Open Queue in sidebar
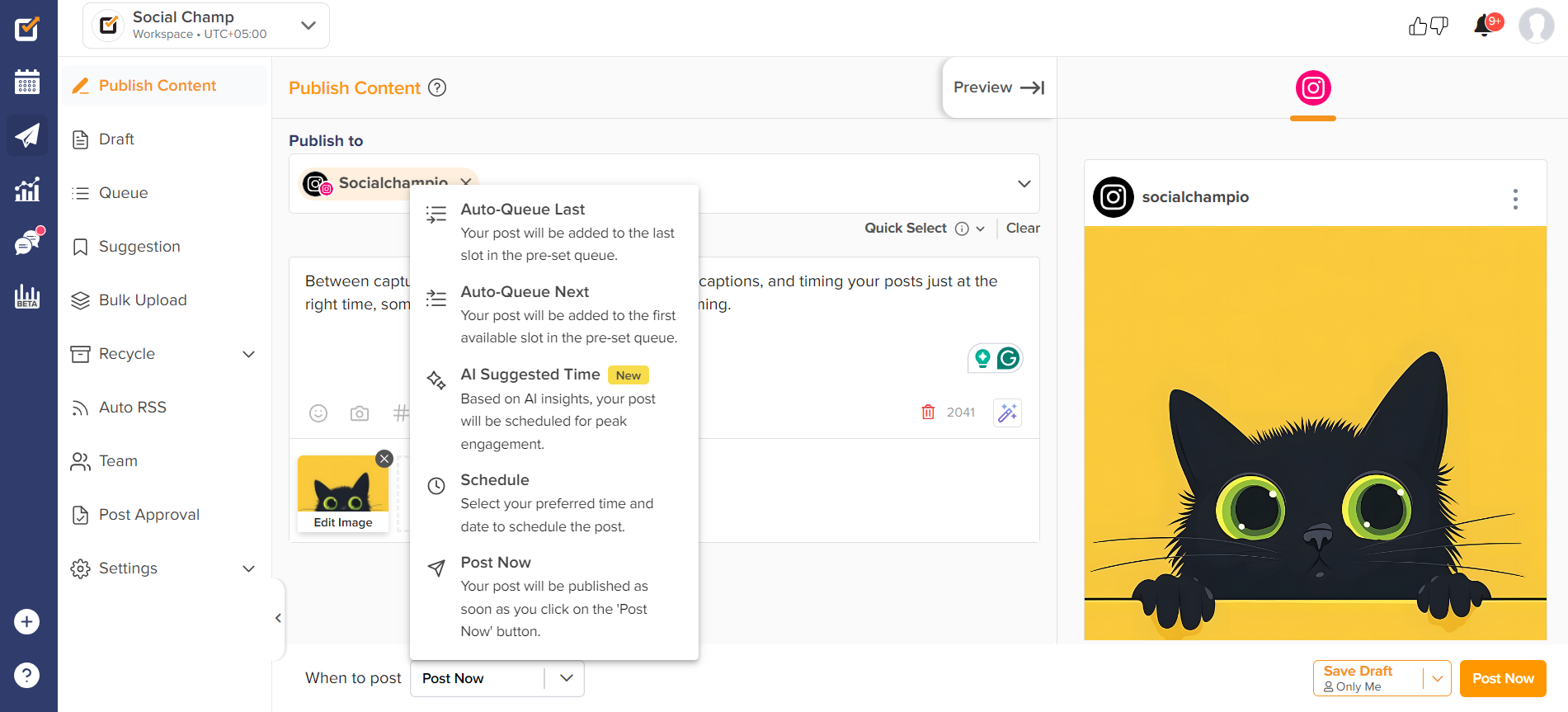Image resolution: width=1568 pixels, height=712 pixels. point(163,193)
